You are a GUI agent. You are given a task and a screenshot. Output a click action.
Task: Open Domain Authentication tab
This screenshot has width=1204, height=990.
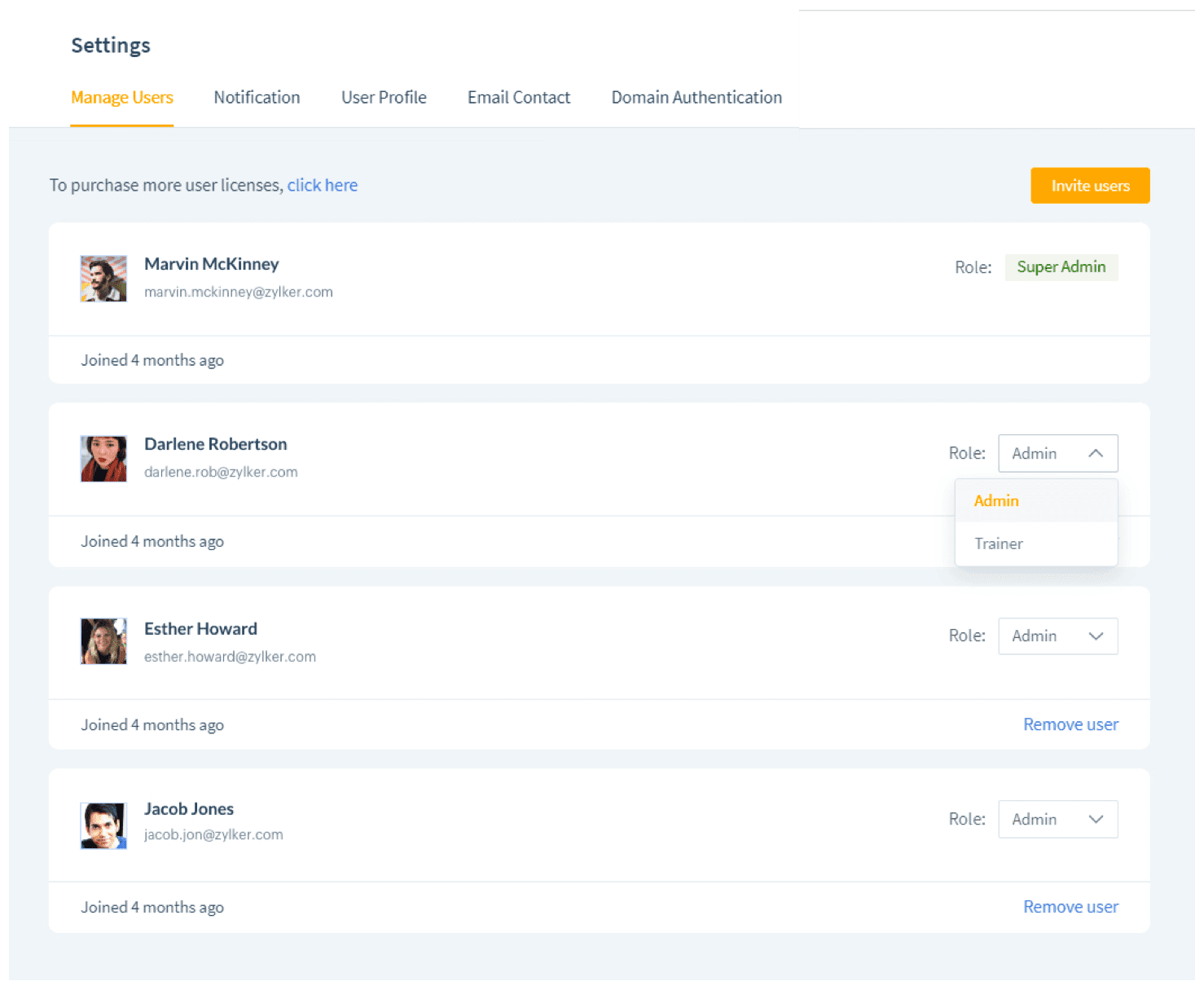click(x=696, y=98)
